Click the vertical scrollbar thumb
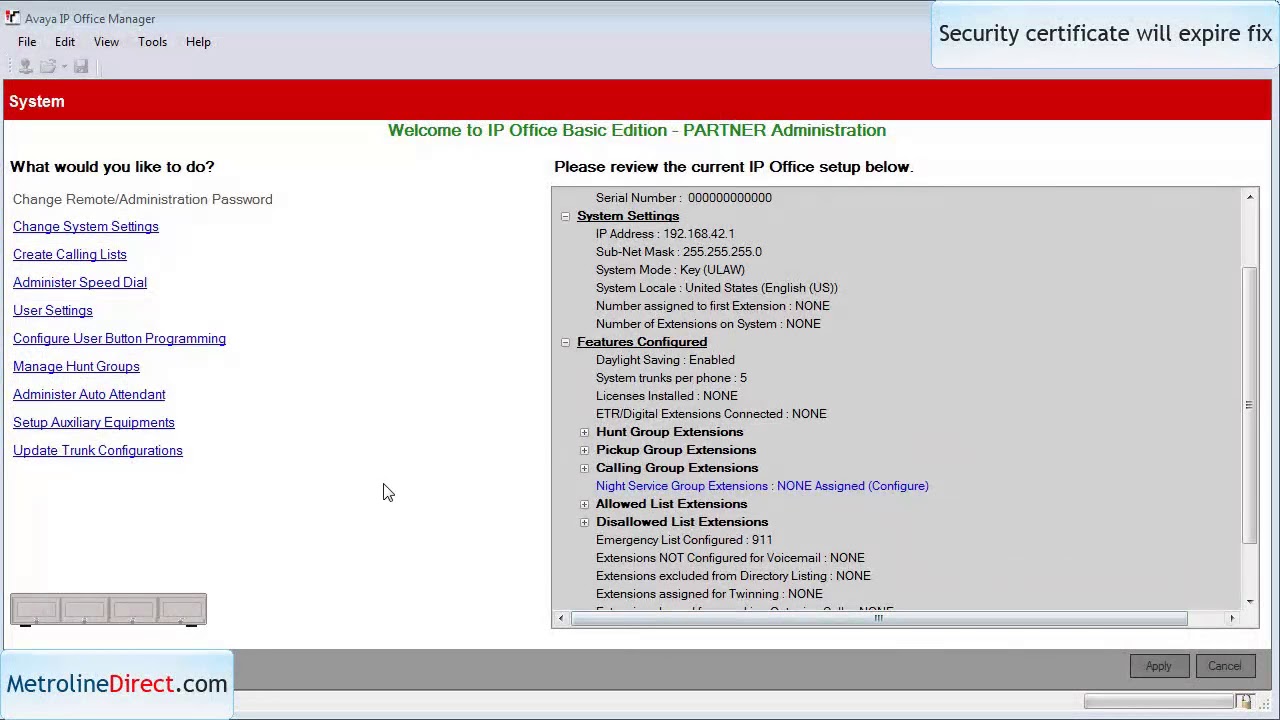This screenshot has width=1280, height=720. (x=1250, y=405)
